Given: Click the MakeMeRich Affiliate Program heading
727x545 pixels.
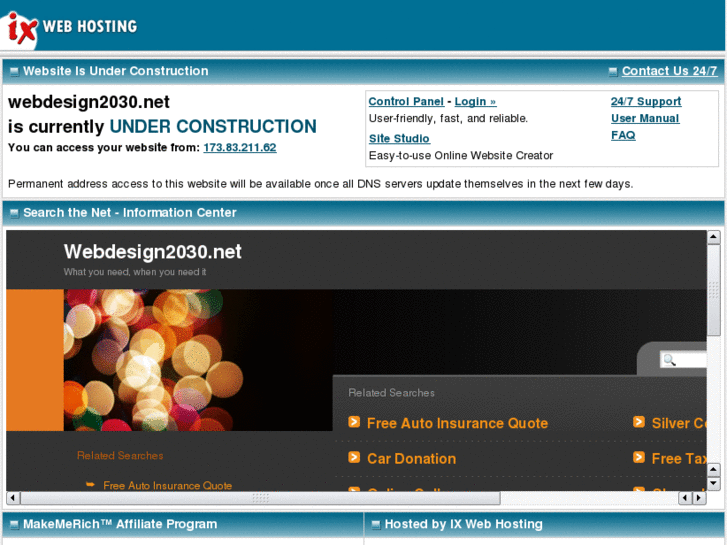Looking at the screenshot, I should point(120,524).
